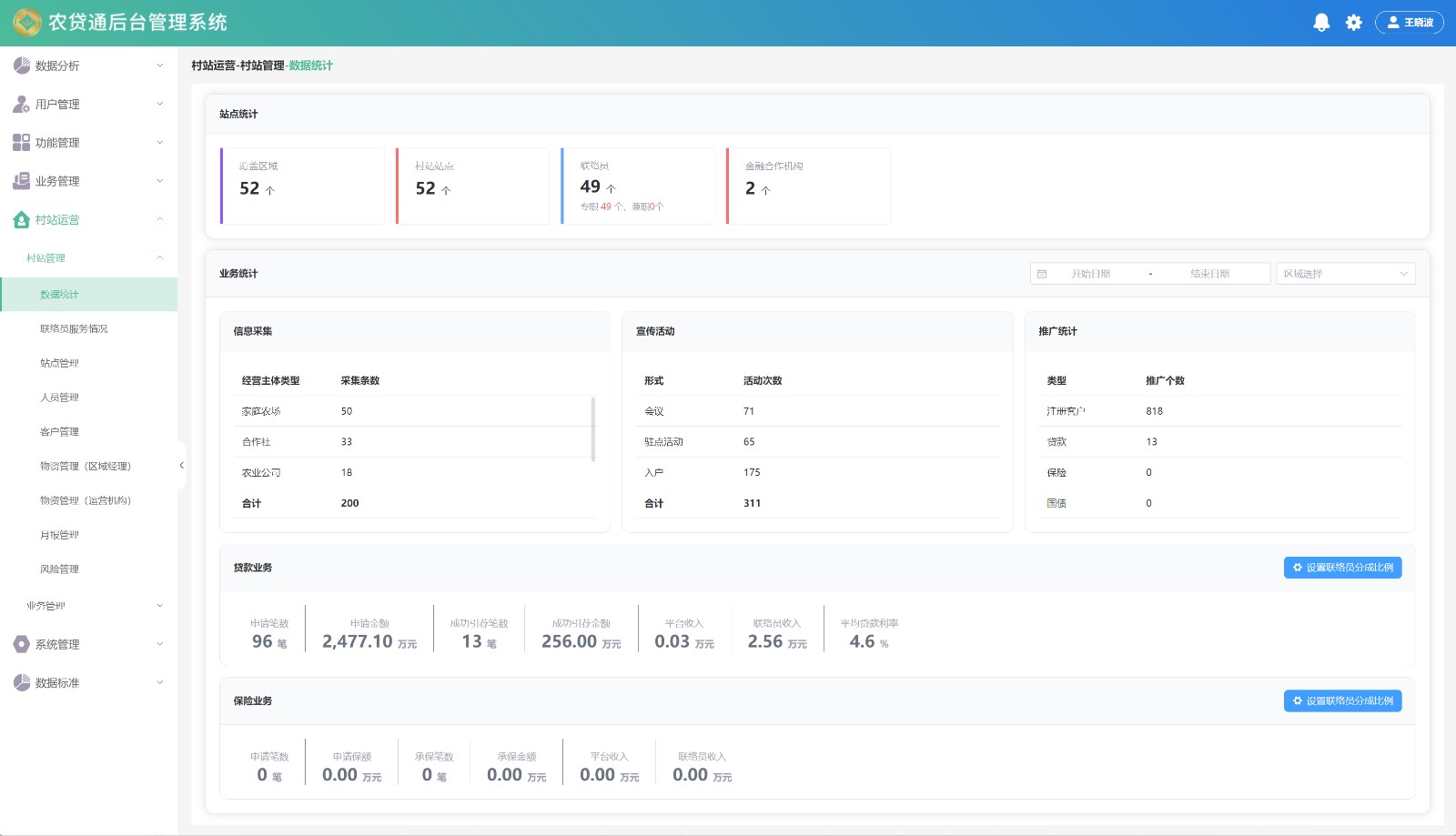This screenshot has width=1456, height=836.
Task: Collapse the sidebar with the arrow handle
Action: coord(181,466)
